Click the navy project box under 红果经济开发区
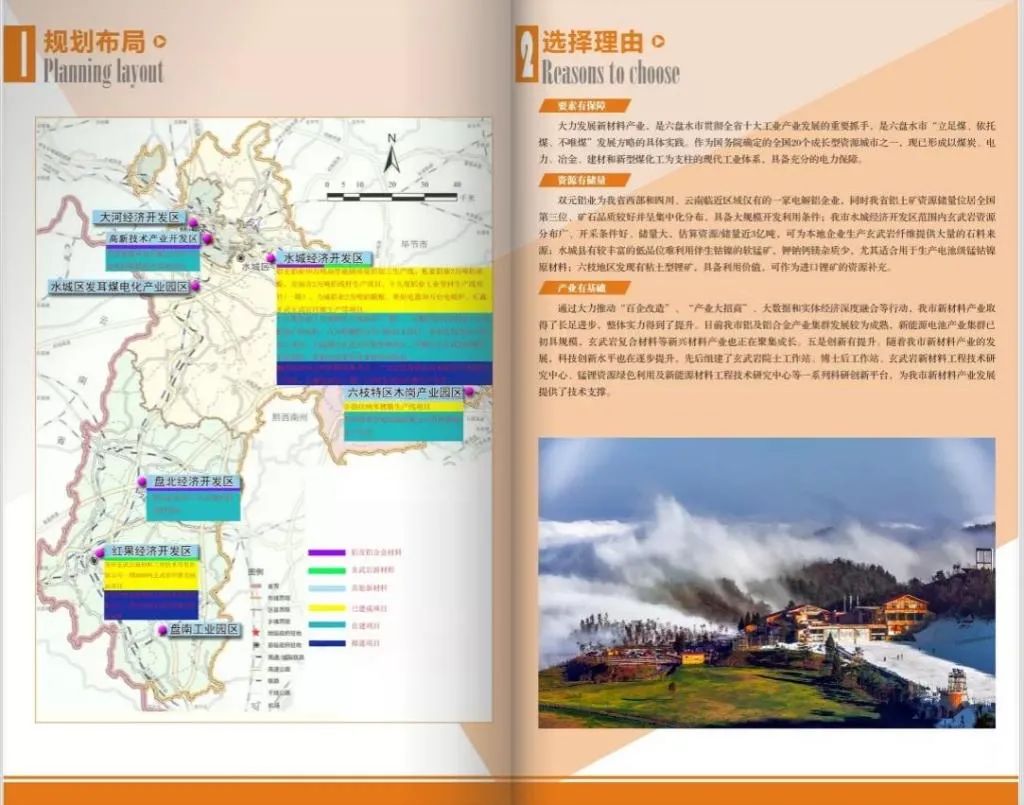Image resolution: width=1024 pixels, height=805 pixels. point(152,605)
